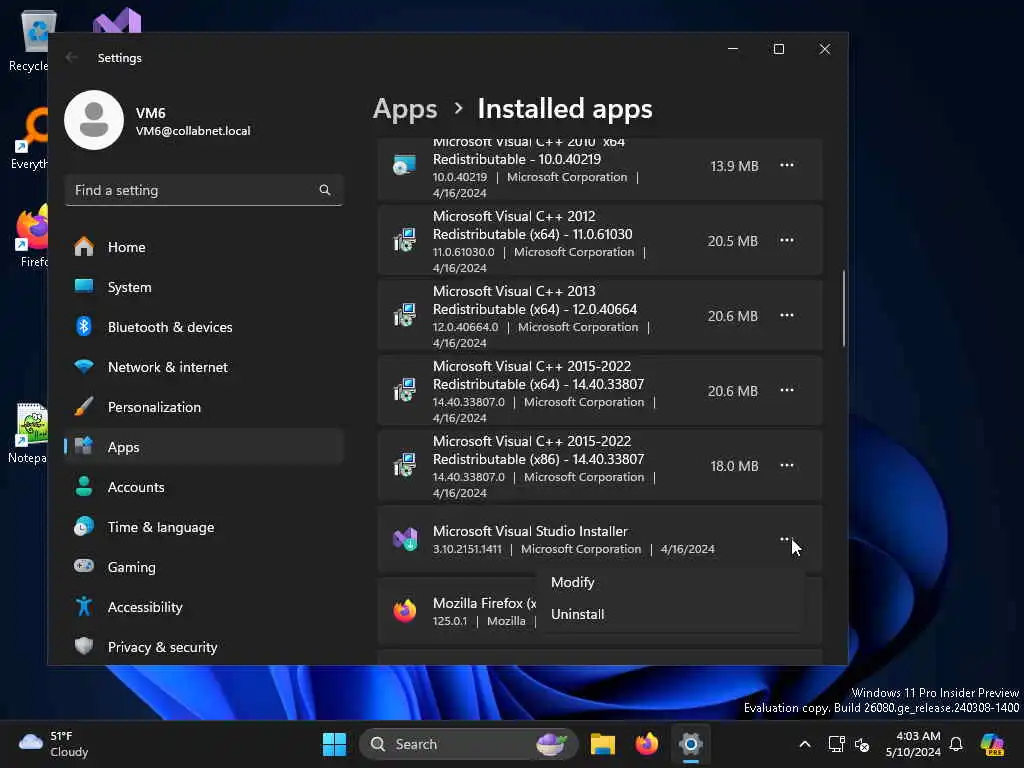Toggle more options for Visual Studio Installer
The width and height of the screenshot is (1024, 768).
pos(787,539)
